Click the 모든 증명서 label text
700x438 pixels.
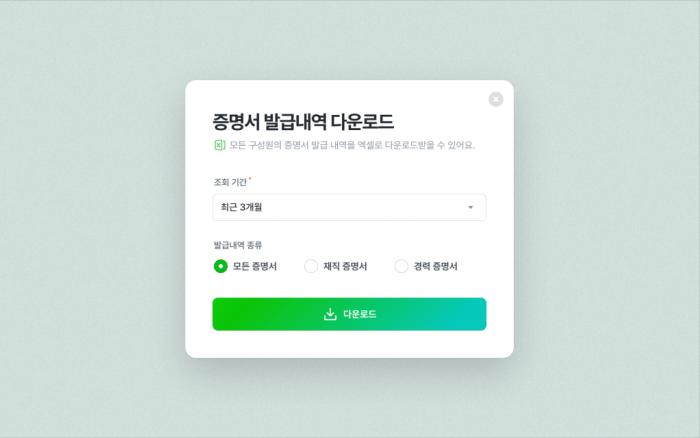pos(254,267)
